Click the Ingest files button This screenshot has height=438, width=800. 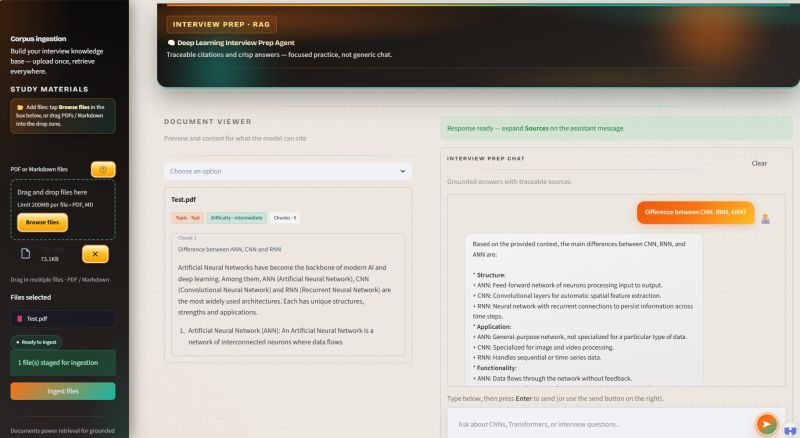63,391
